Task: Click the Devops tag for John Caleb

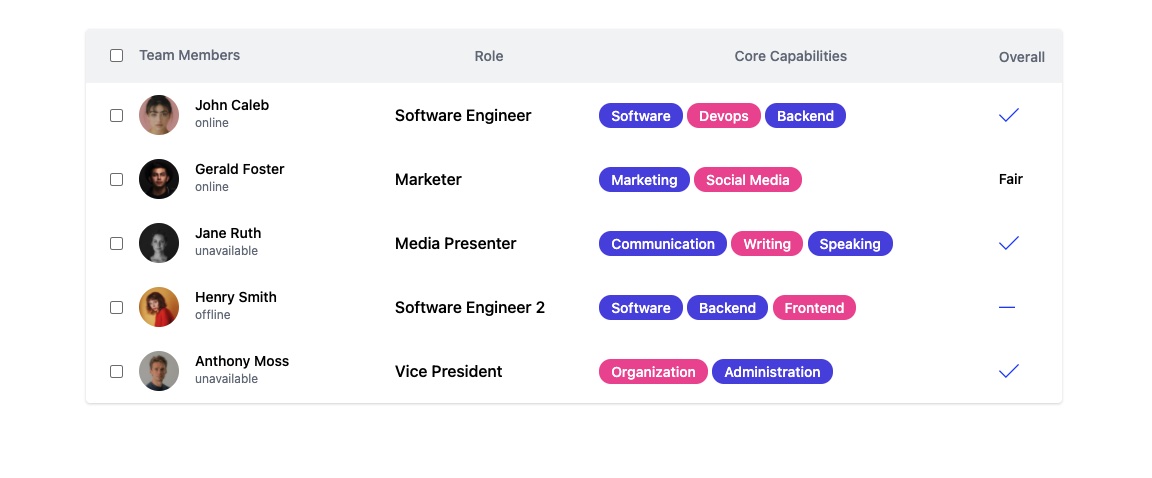Action: (724, 116)
